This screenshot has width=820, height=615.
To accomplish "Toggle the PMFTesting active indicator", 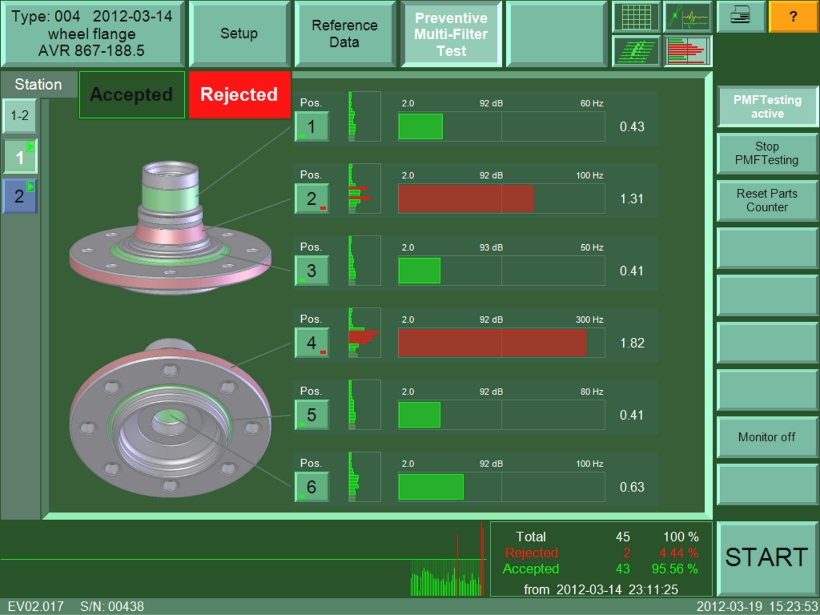I will [x=766, y=107].
